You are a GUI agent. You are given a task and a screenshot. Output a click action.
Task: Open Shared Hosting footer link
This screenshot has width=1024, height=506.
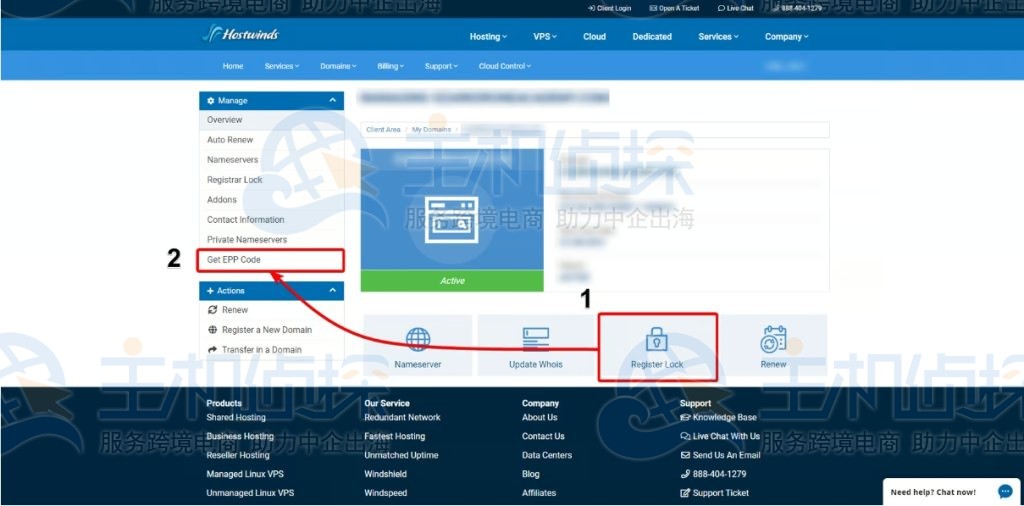click(236, 417)
